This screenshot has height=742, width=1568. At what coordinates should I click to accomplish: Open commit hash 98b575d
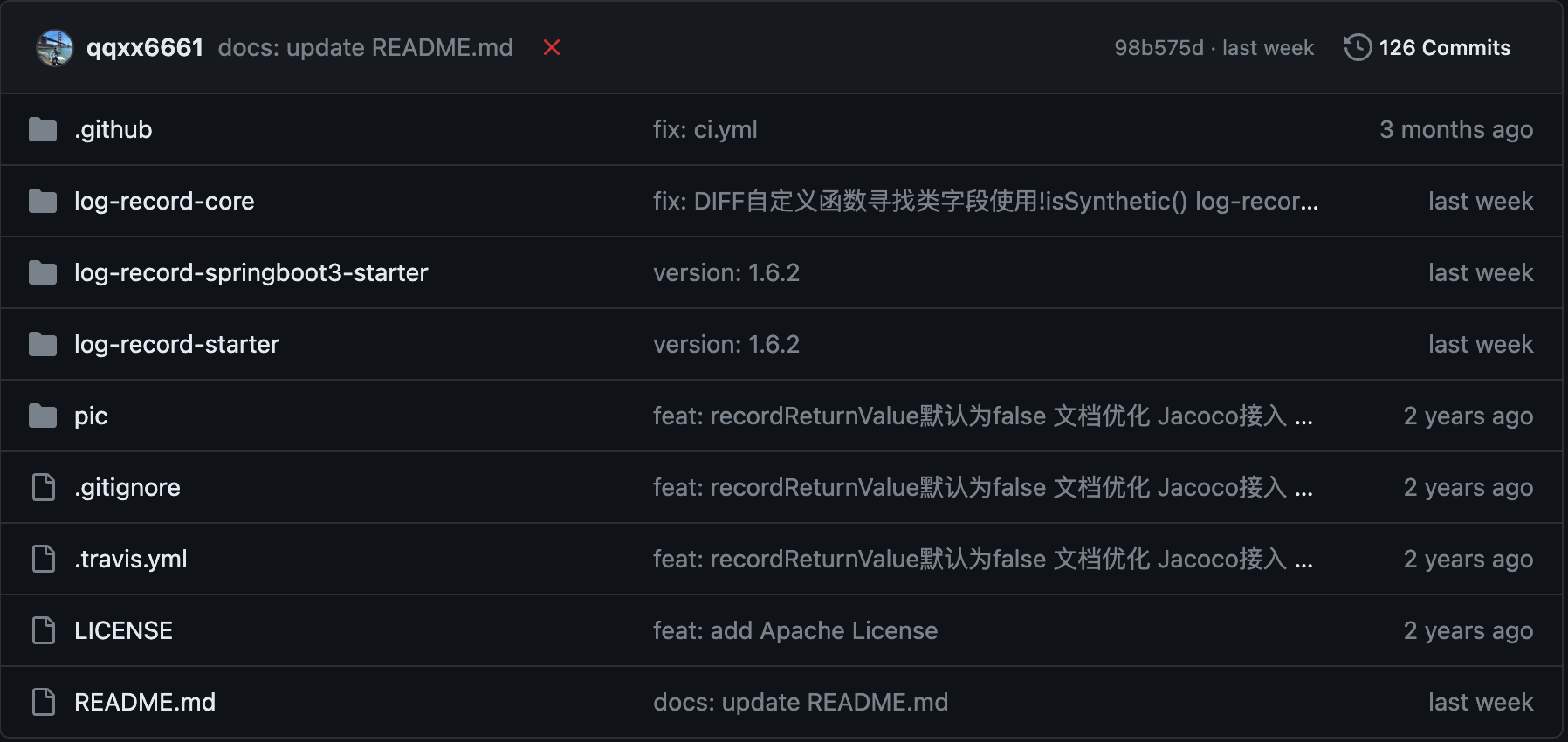click(1159, 47)
